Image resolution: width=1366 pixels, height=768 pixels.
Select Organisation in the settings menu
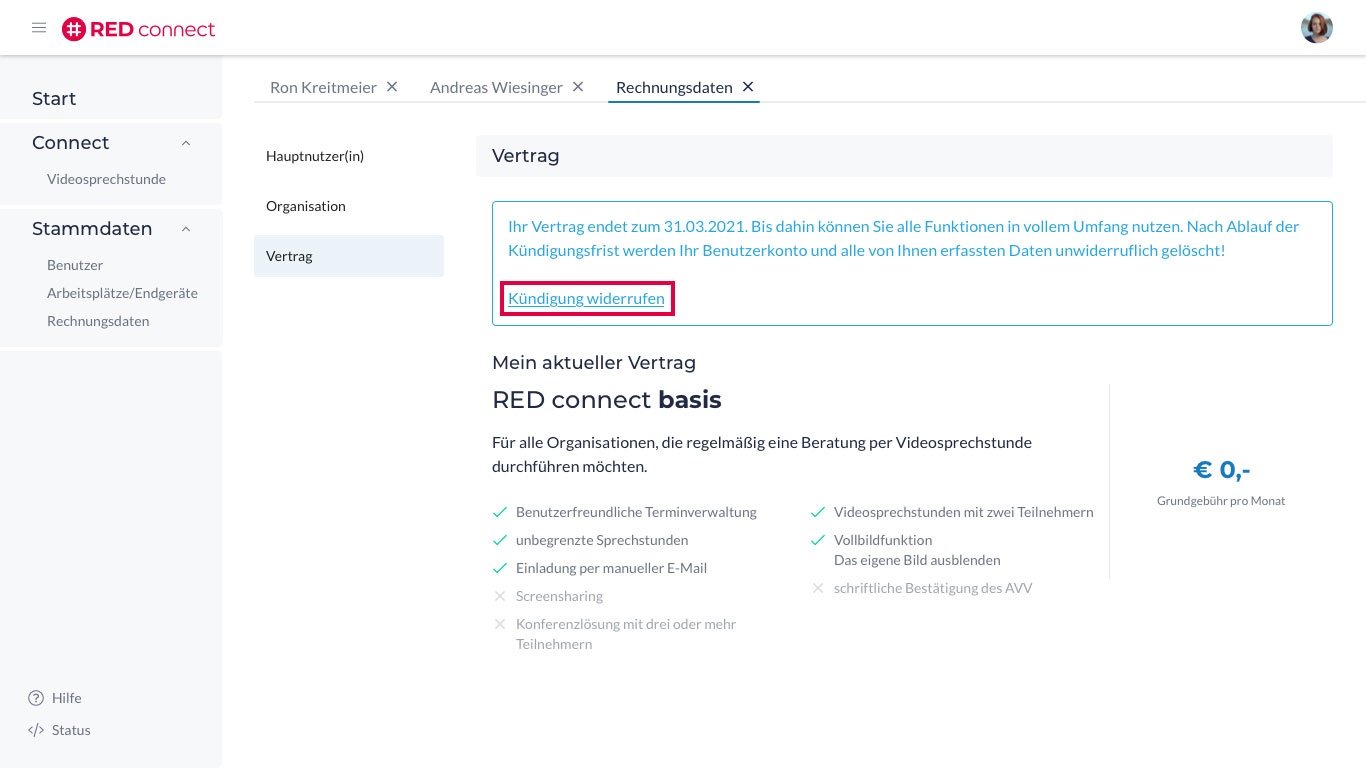(306, 206)
